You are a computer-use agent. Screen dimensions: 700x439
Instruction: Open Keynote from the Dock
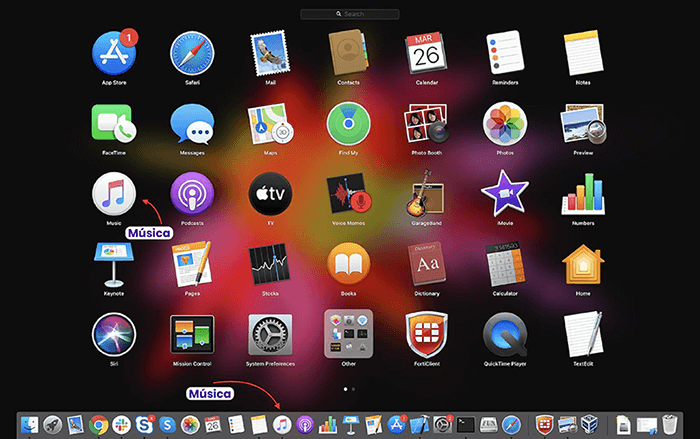350,425
